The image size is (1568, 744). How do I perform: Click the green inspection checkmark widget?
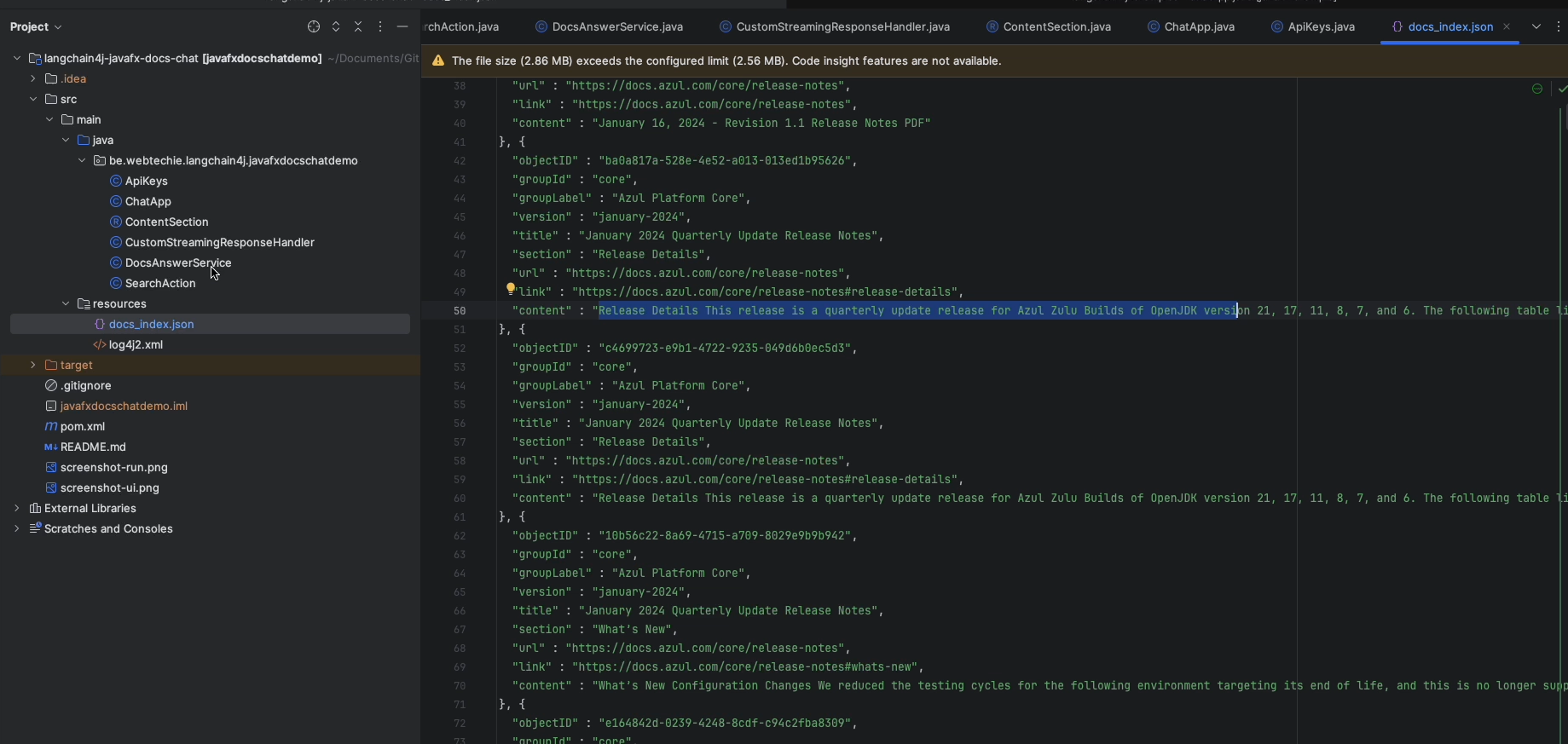click(1562, 89)
